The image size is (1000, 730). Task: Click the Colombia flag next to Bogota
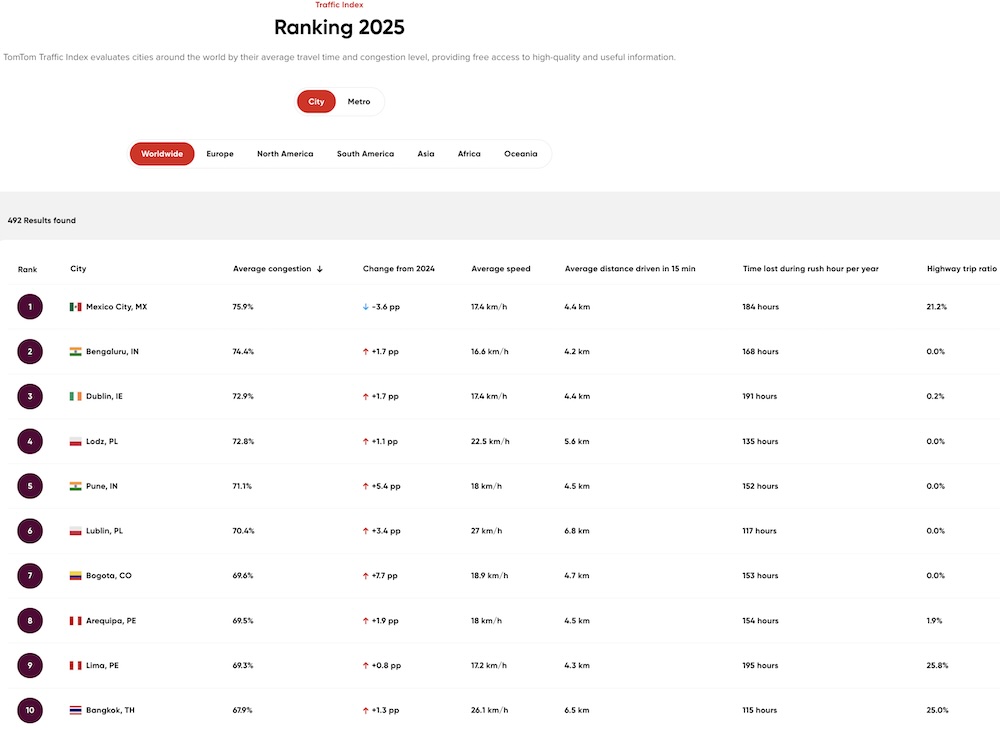click(75, 576)
